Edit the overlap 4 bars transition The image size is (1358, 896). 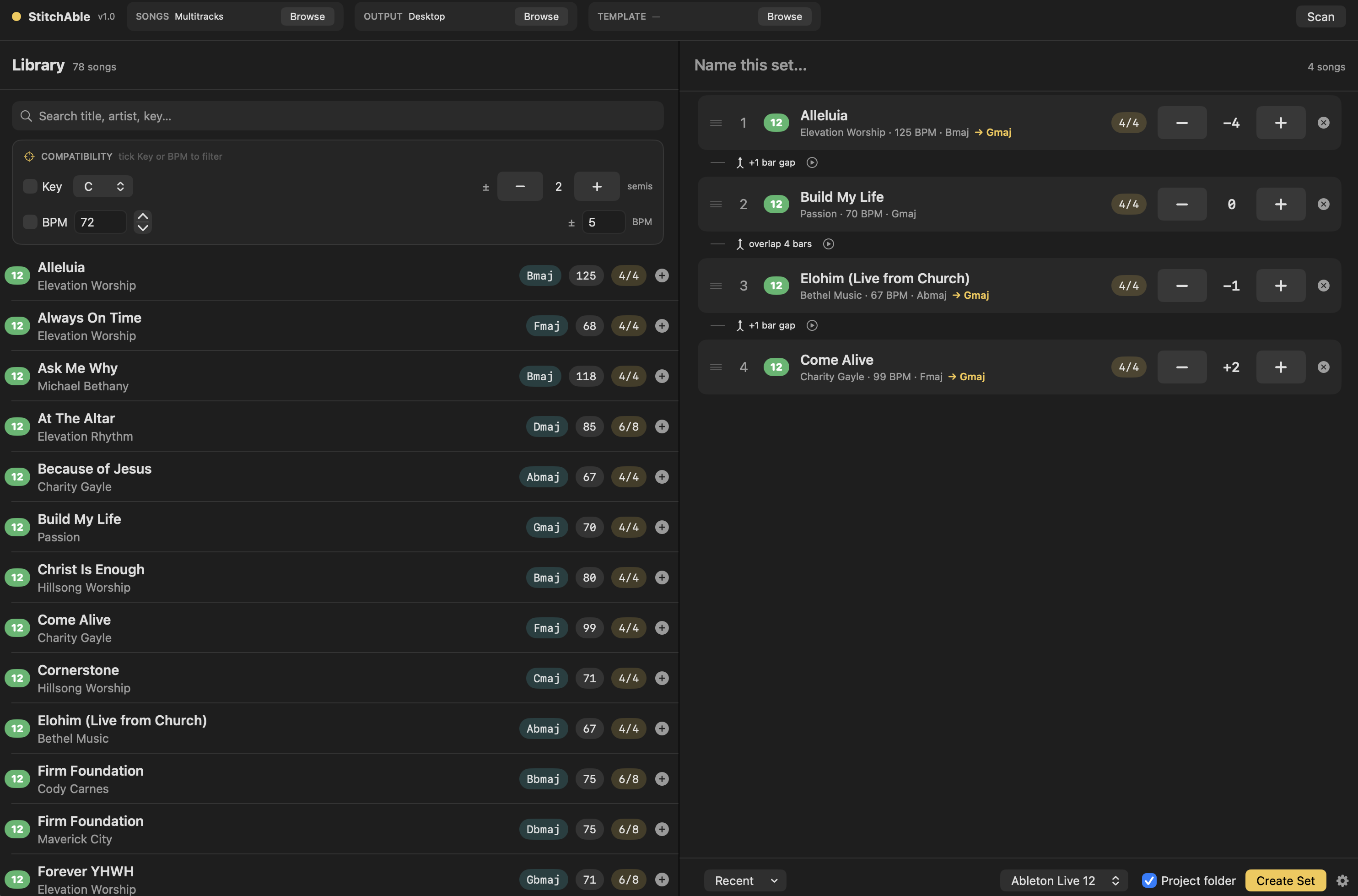[x=774, y=244]
